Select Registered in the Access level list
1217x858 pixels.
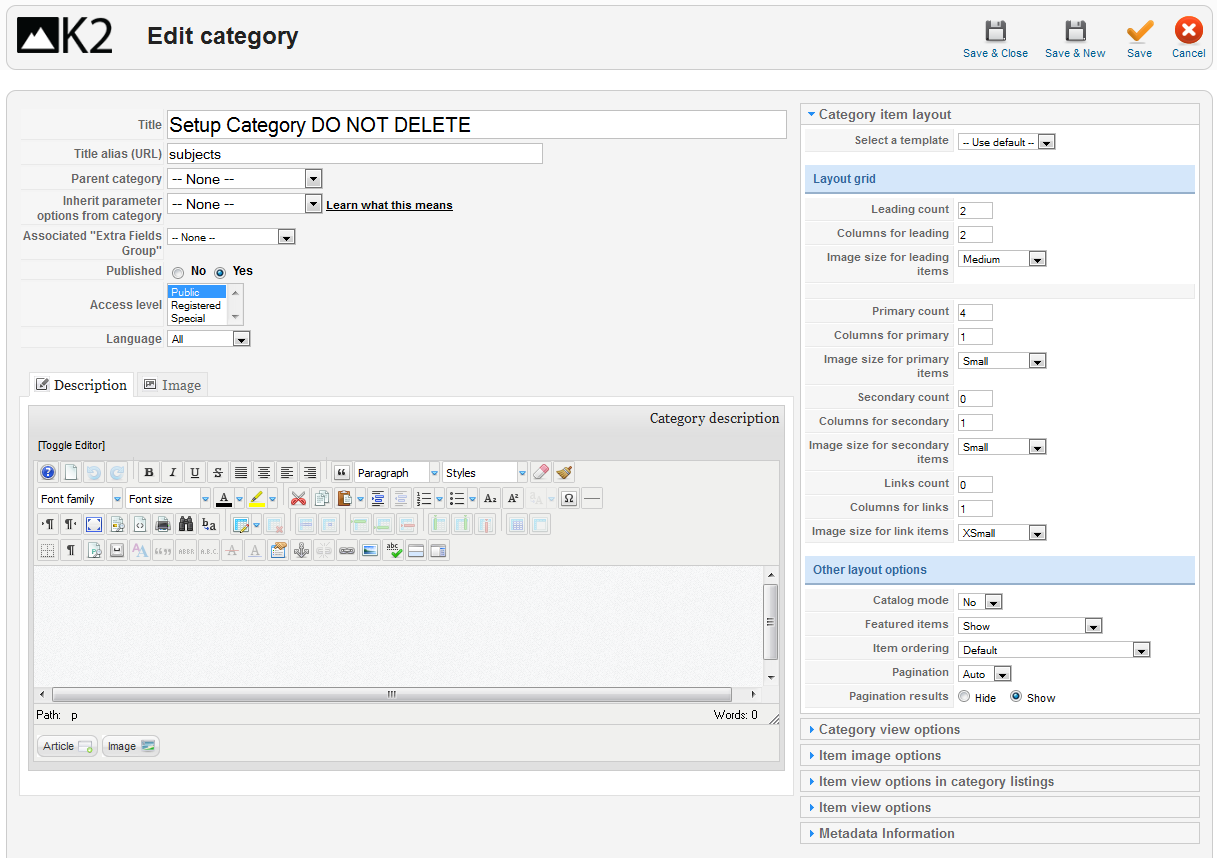pyautogui.click(x=196, y=306)
